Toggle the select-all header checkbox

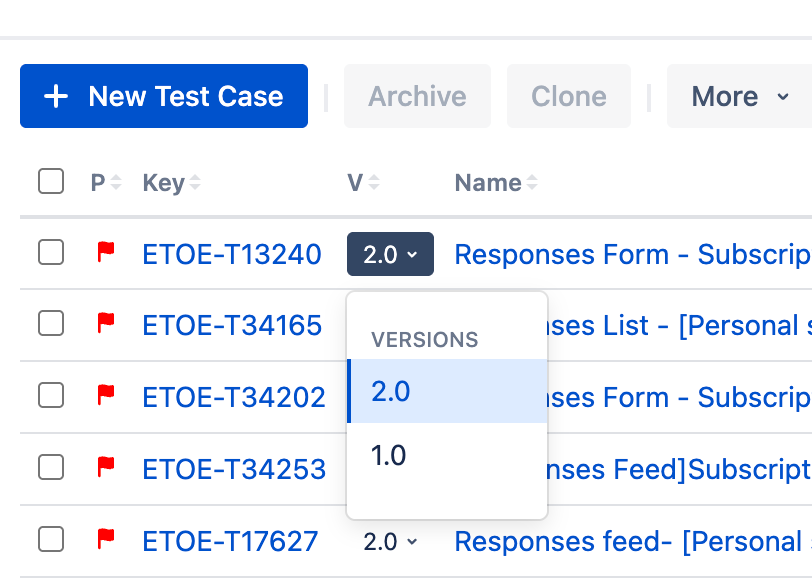[x=51, y=181]
